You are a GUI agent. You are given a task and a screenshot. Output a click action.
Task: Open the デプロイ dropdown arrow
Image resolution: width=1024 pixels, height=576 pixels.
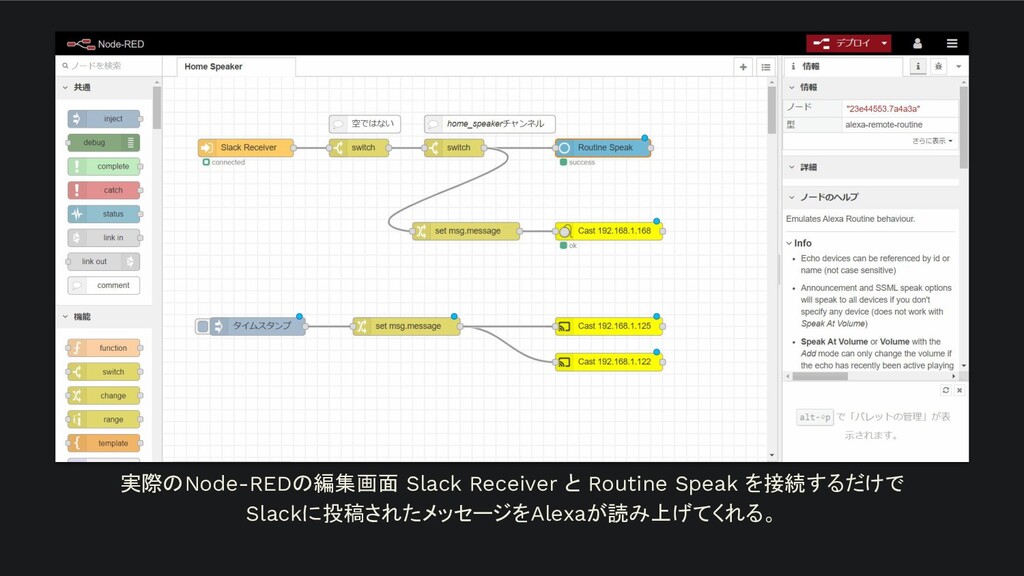point(884,43)
